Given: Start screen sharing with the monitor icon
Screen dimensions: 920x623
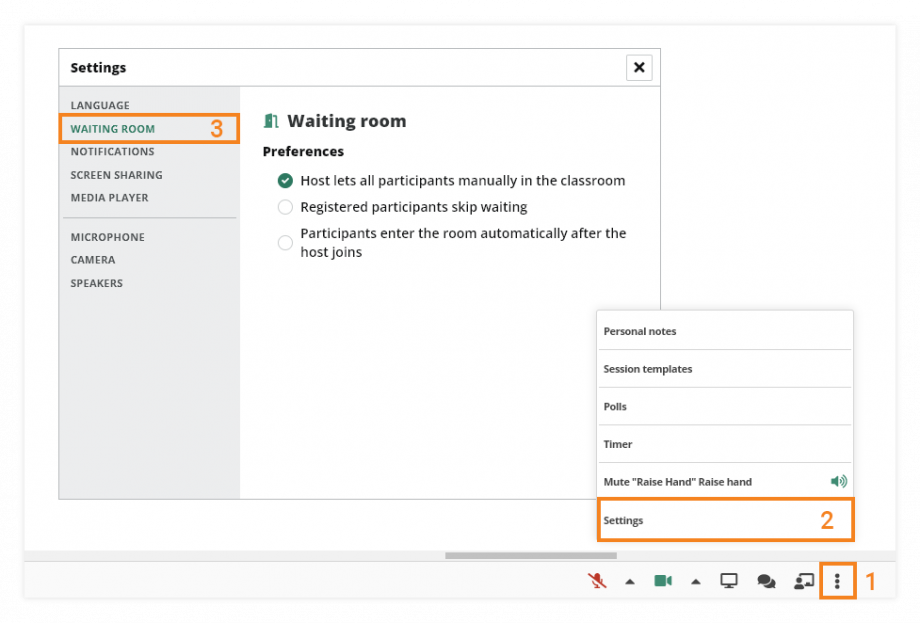Looking at the screenshot, I should point(729,579).
